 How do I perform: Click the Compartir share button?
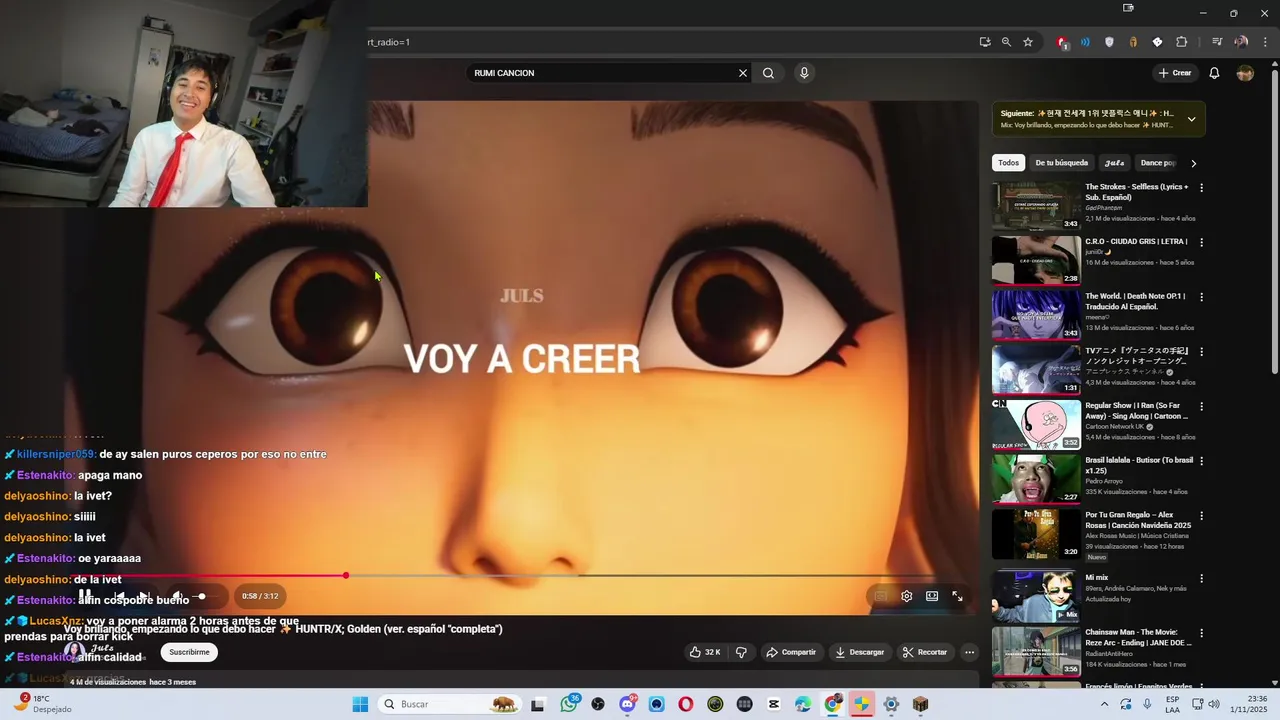pyautogui.click(x=791, y=652)
